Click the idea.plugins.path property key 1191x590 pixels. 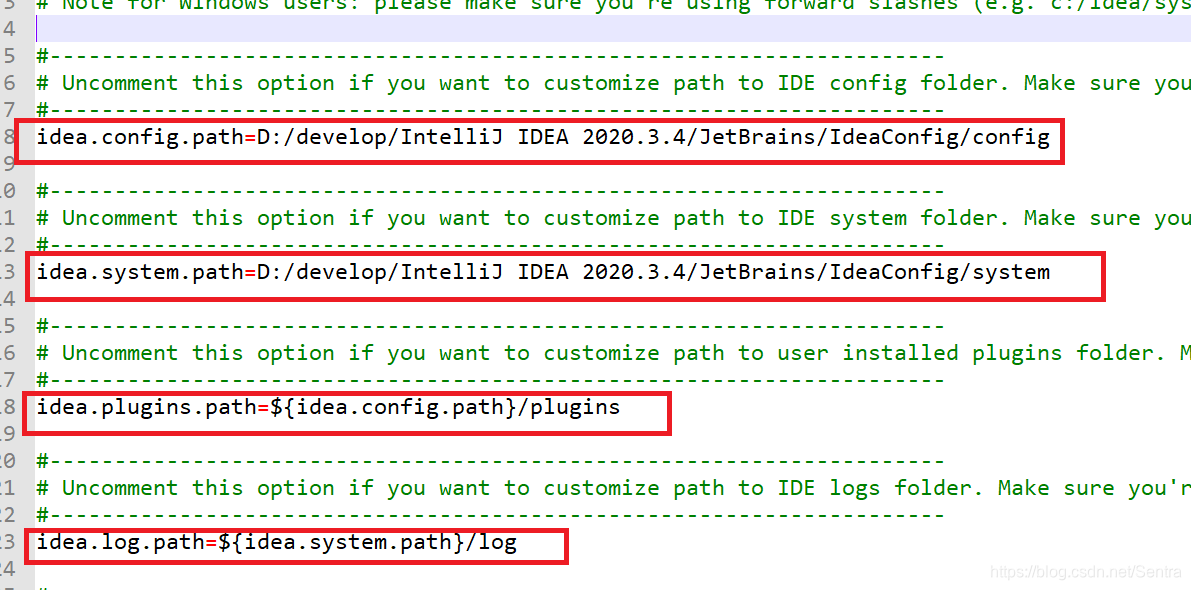pos(147,408)
